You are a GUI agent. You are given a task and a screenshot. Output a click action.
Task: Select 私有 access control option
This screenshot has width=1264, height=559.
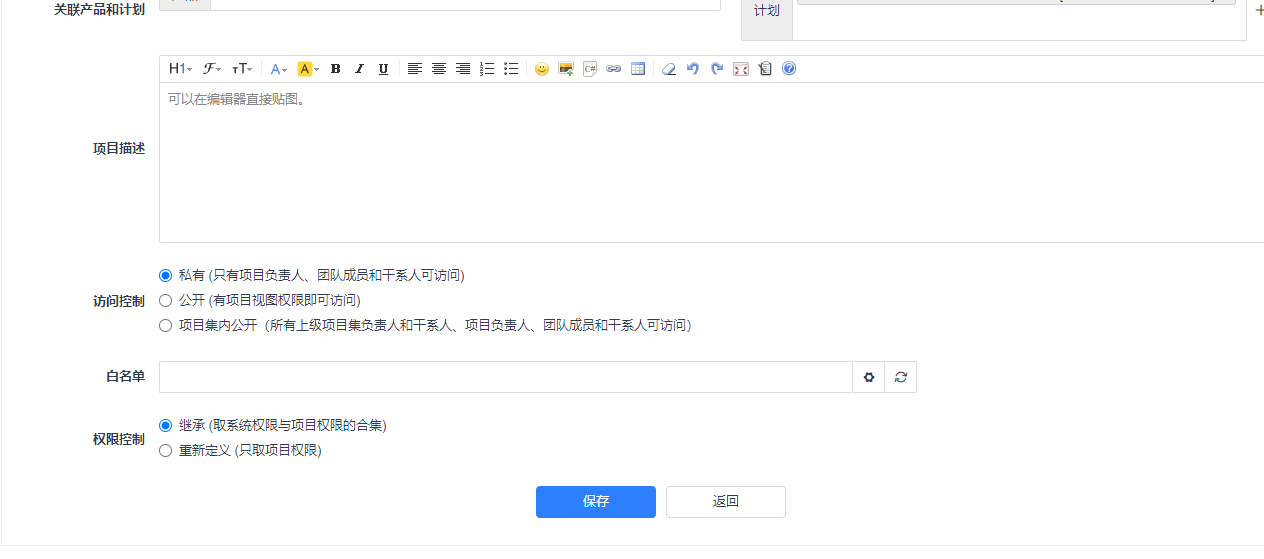(166, 275)
